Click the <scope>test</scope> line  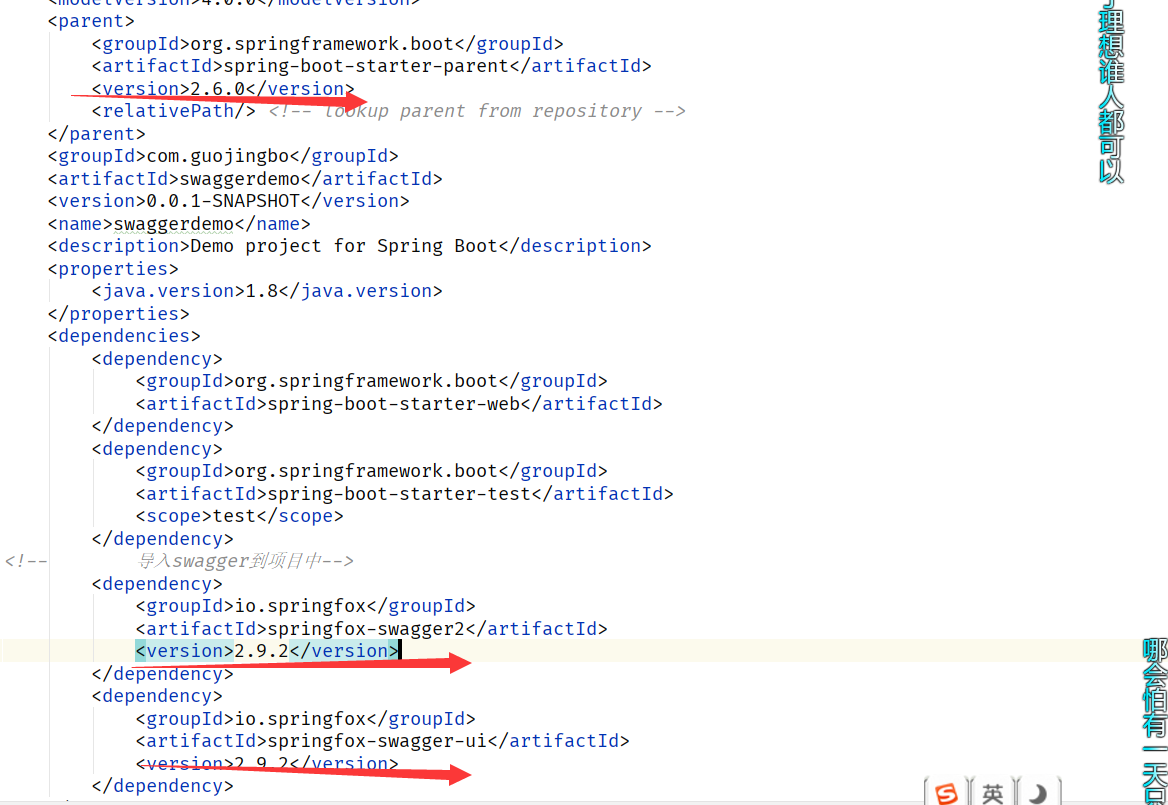239,515
